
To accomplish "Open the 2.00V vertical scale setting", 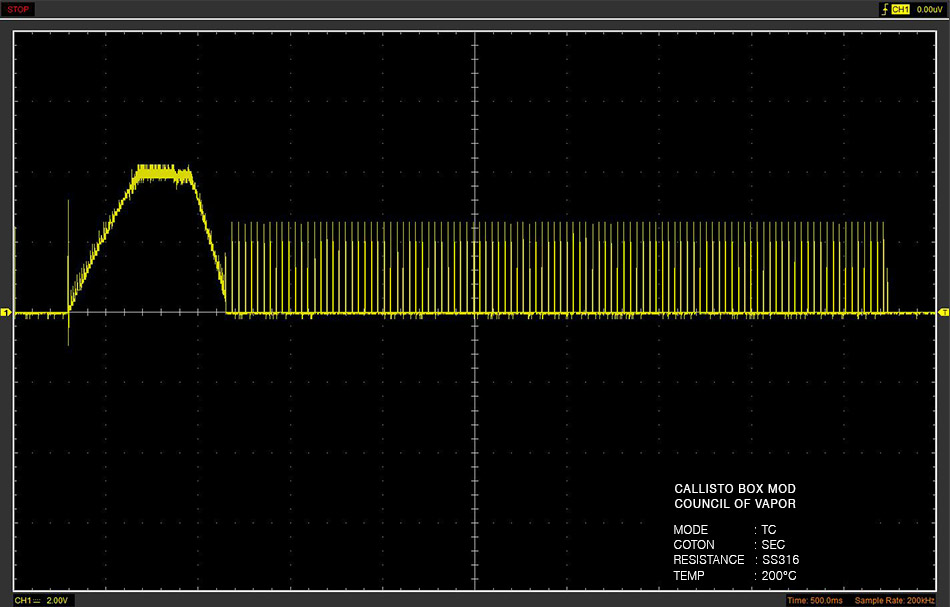I will (57, 600).
